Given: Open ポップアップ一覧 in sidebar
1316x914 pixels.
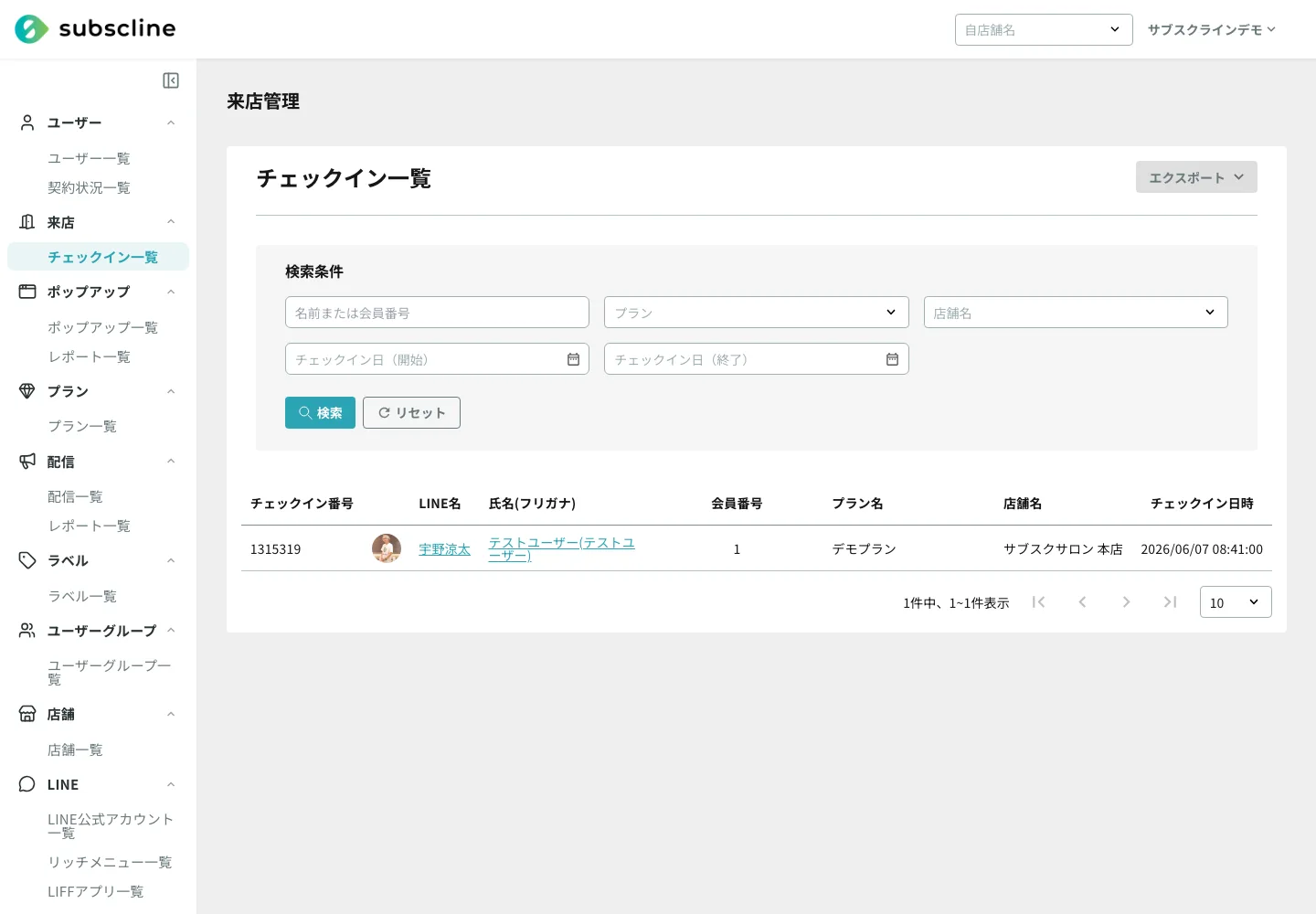Looking at the screenshot, I should click(102, 327).
